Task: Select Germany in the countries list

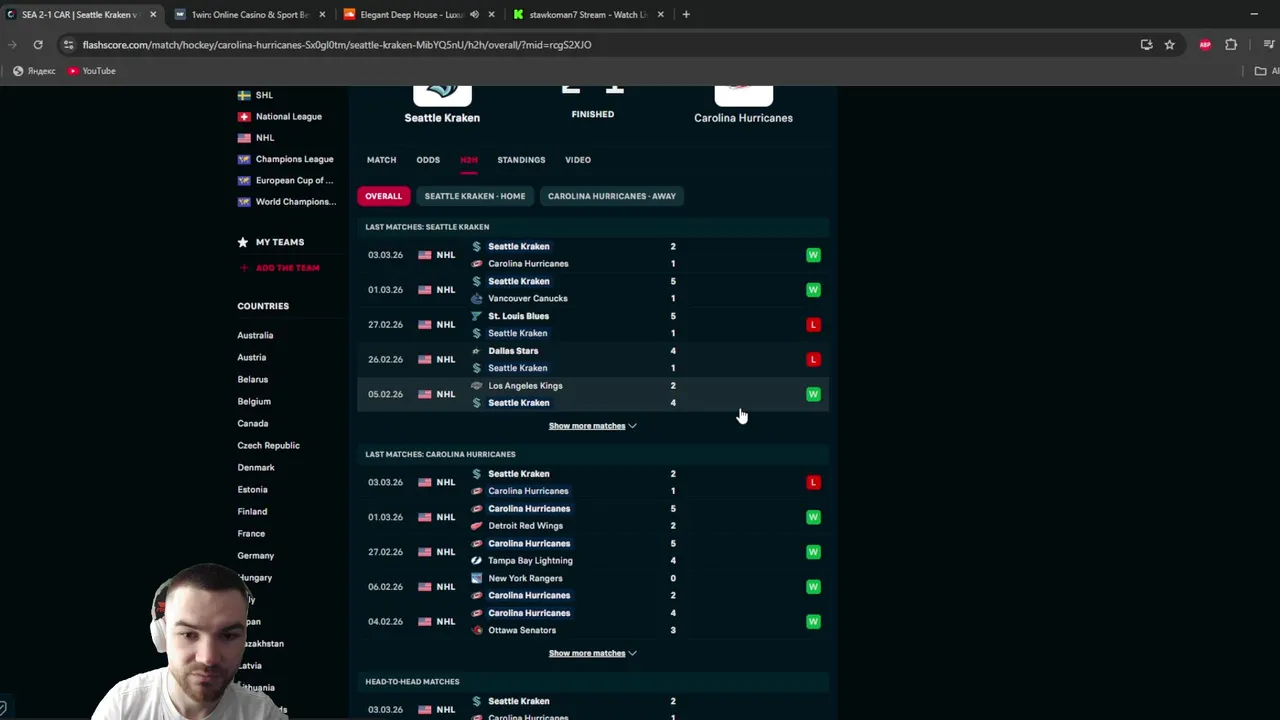Action: (x=256, y=556)
